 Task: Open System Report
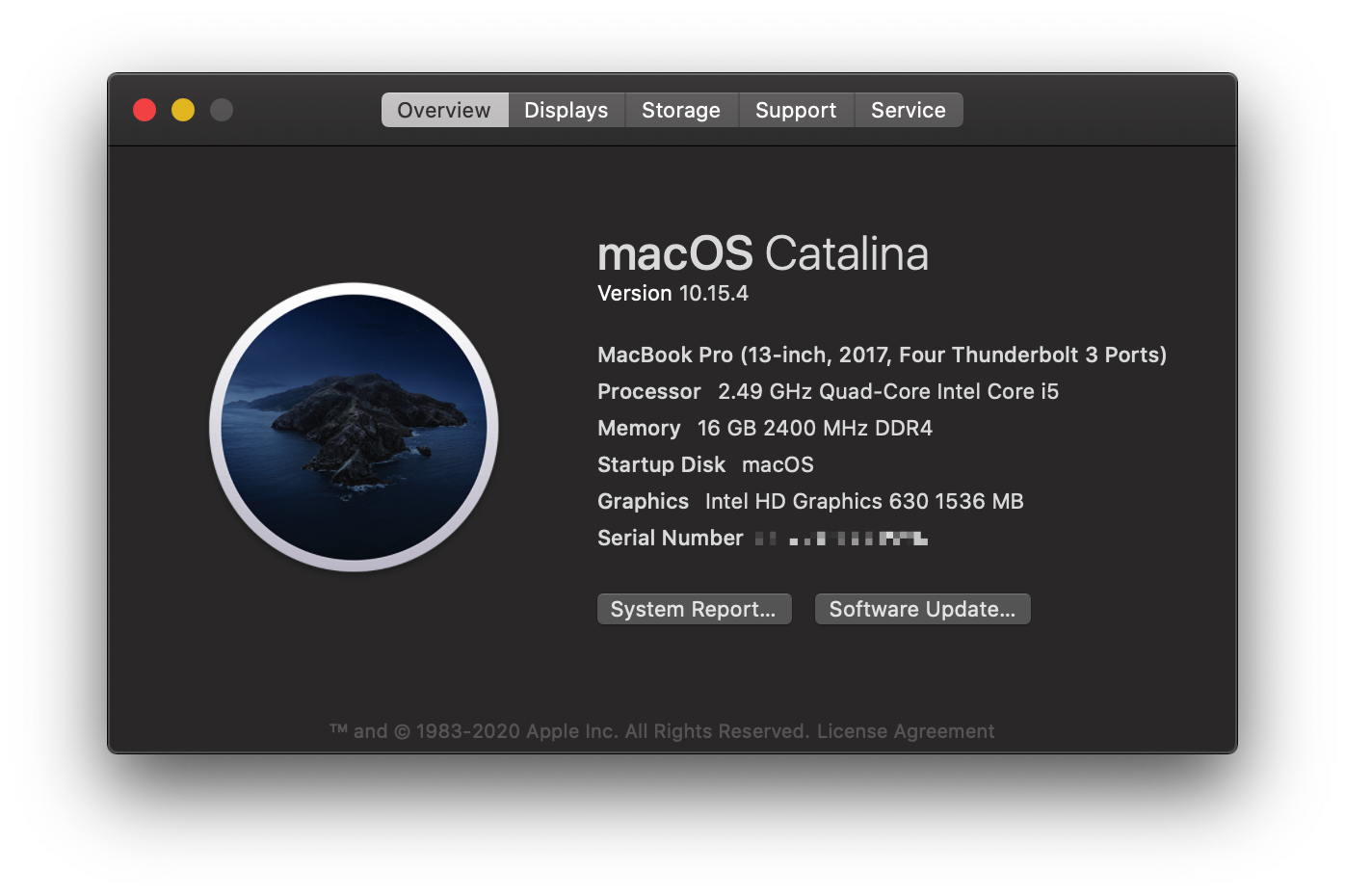(x=694, y=609)
